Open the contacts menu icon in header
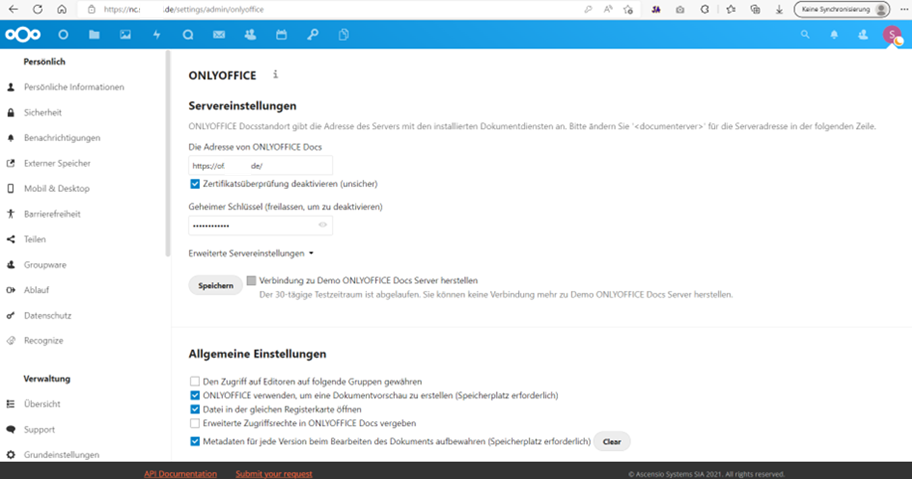 pyautogui.click(x=863, y=35)
